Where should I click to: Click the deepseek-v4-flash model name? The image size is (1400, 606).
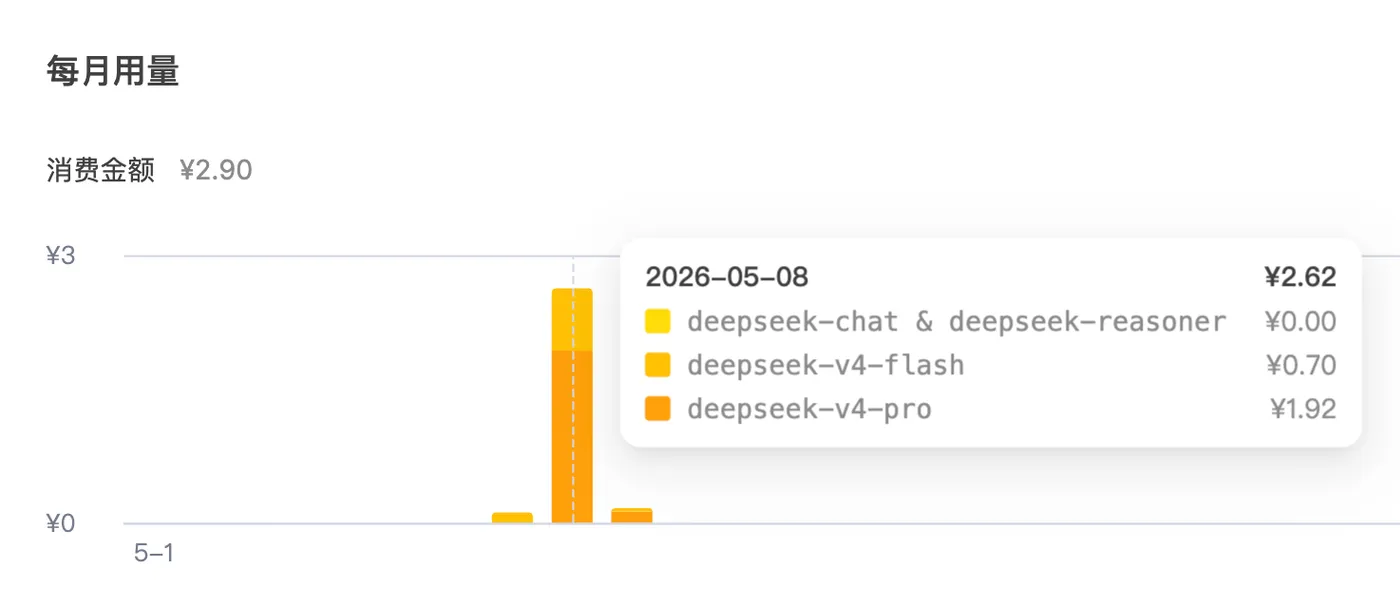(826, 365)
